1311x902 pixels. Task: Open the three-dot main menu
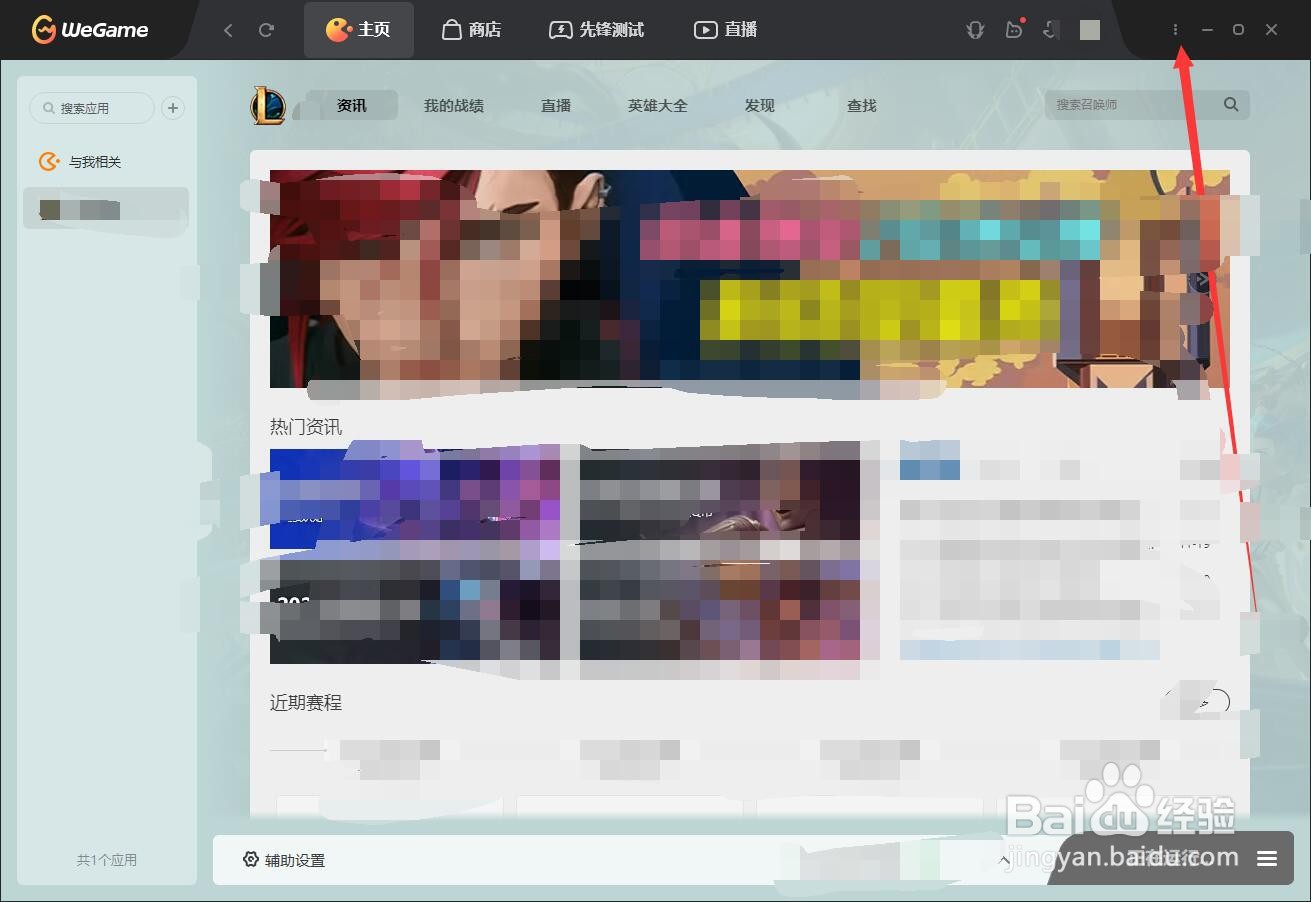click(1175, 30)
